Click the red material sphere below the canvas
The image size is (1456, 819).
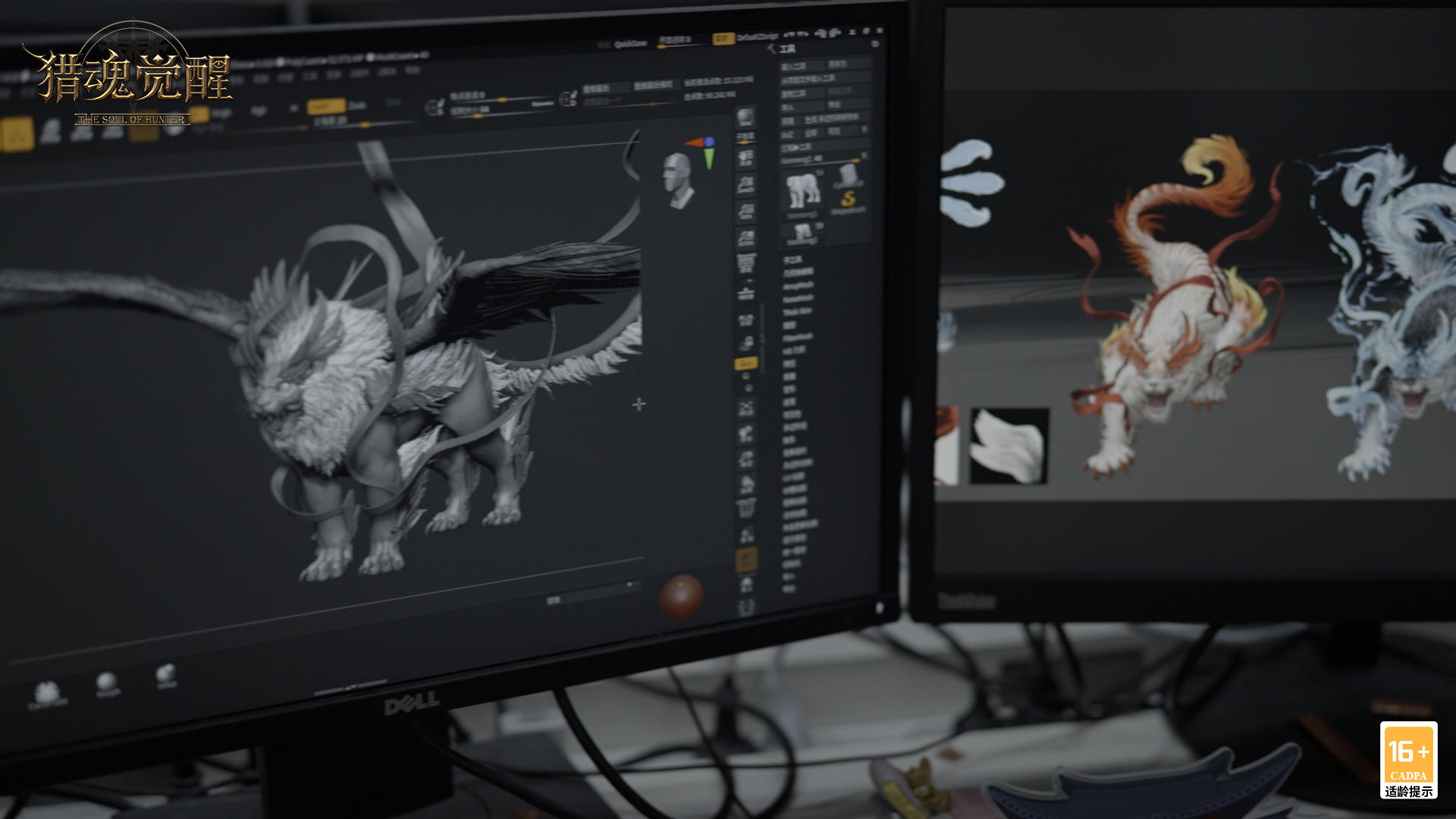[681, 597]
